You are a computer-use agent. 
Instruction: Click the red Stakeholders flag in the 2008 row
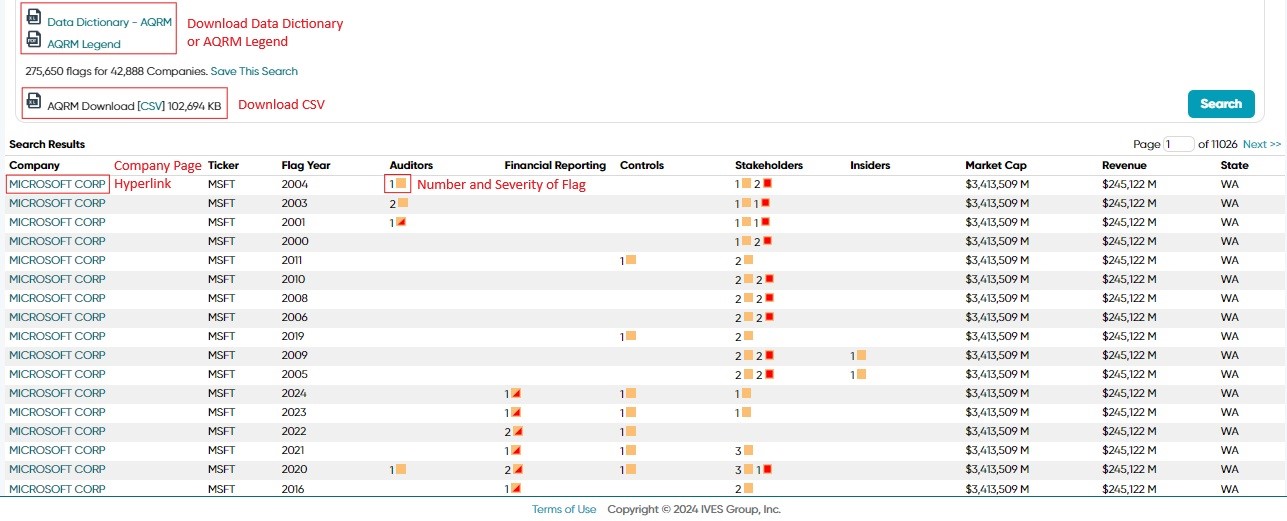coord(769,298)
